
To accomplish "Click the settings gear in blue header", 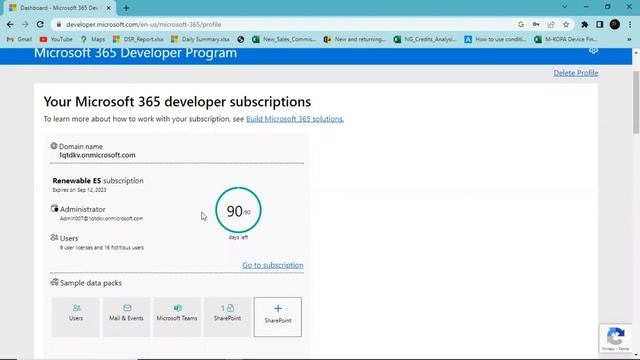I will click(x=593, y=51).
